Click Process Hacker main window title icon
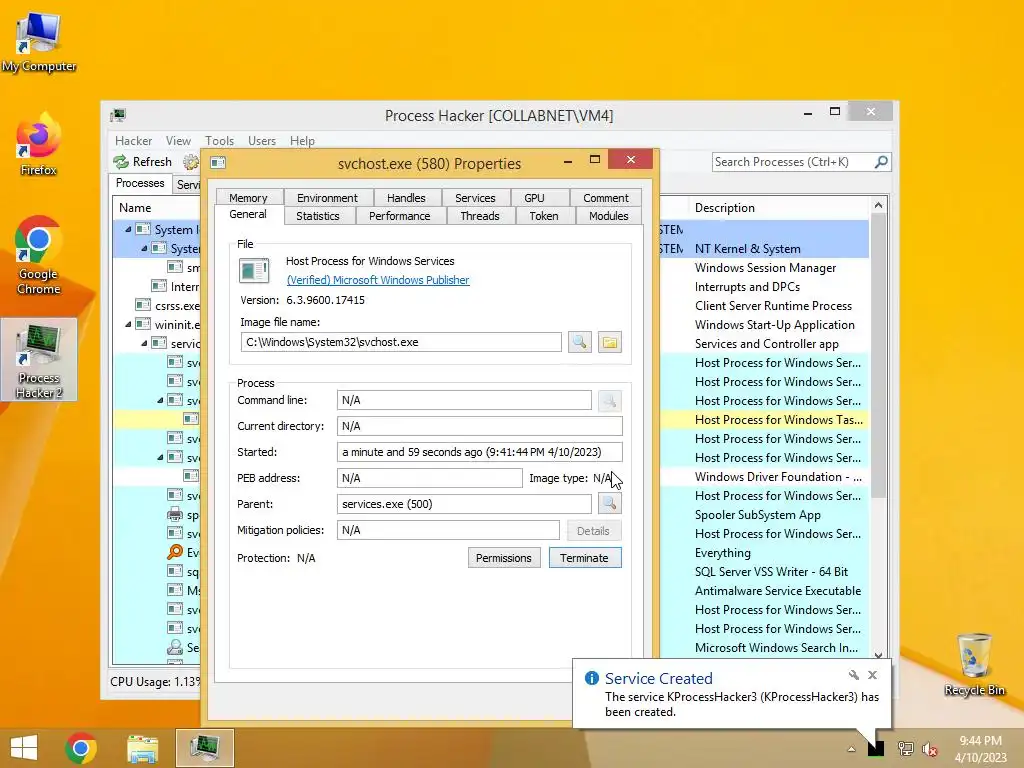 pos(118,116)
